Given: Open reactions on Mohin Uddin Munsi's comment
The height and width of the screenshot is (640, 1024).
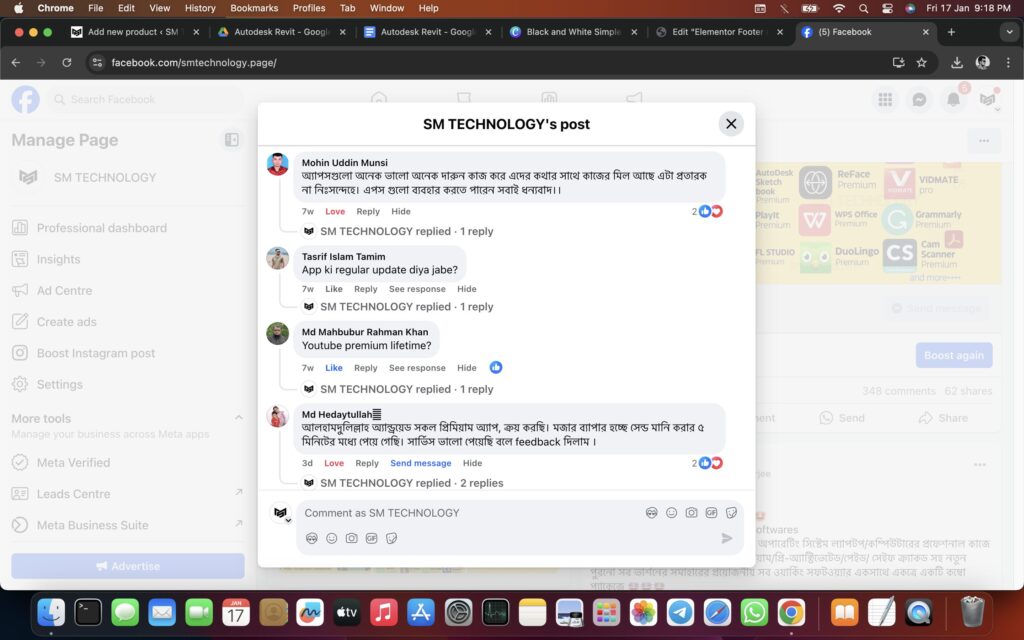Looking at the screenshot, I should 708,211.
